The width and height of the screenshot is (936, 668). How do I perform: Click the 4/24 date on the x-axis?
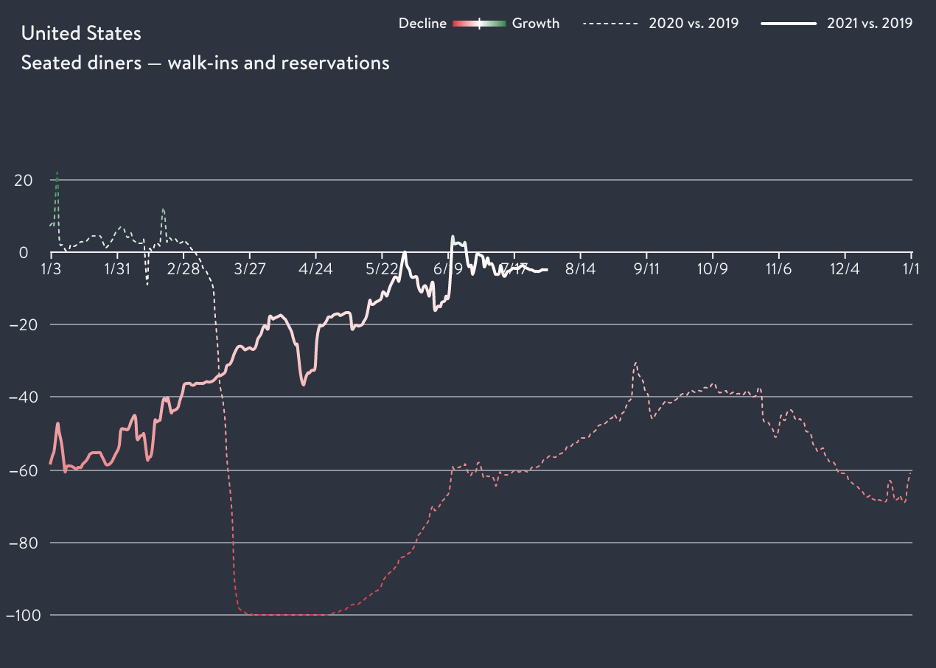click(x=315, y=269)
